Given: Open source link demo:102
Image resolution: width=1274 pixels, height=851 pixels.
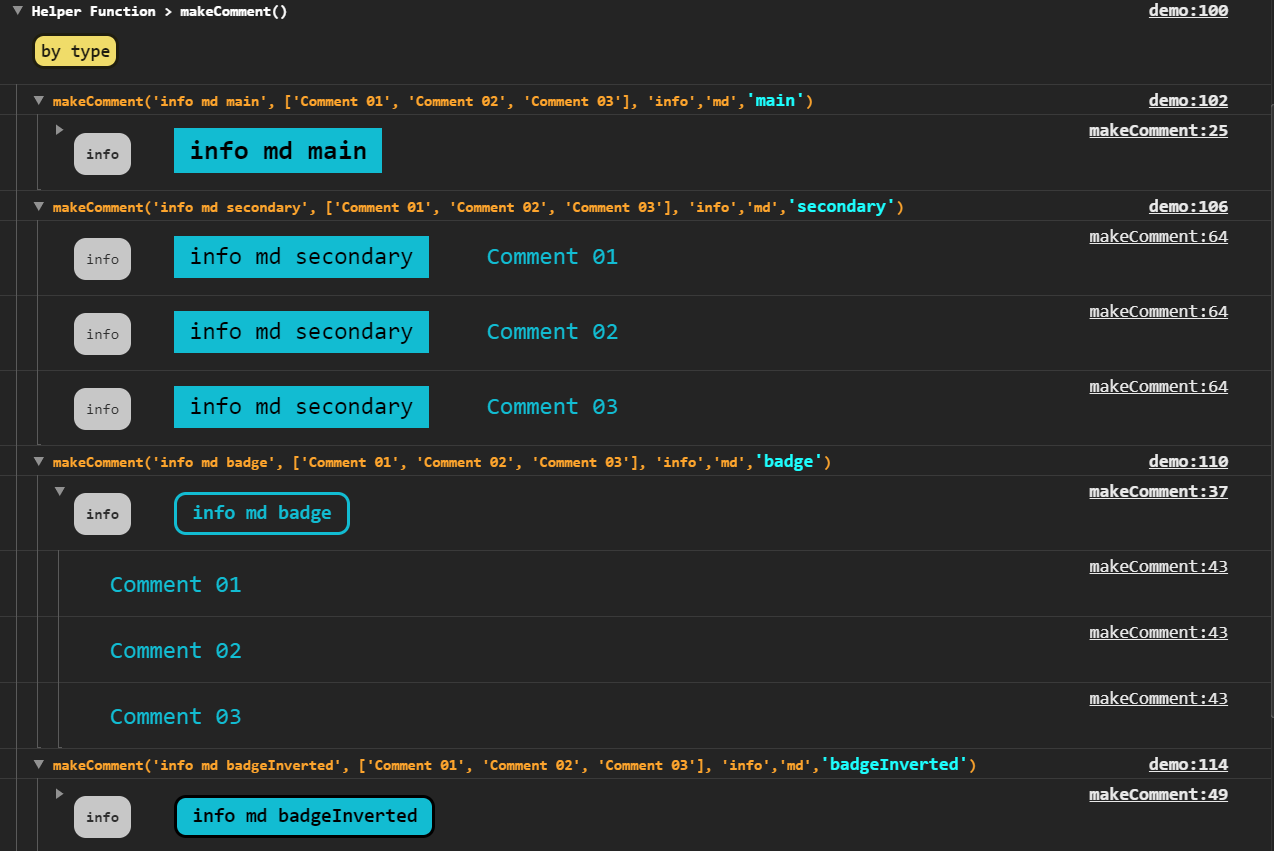Looking at the screenshot, I should coord(1188,100).
